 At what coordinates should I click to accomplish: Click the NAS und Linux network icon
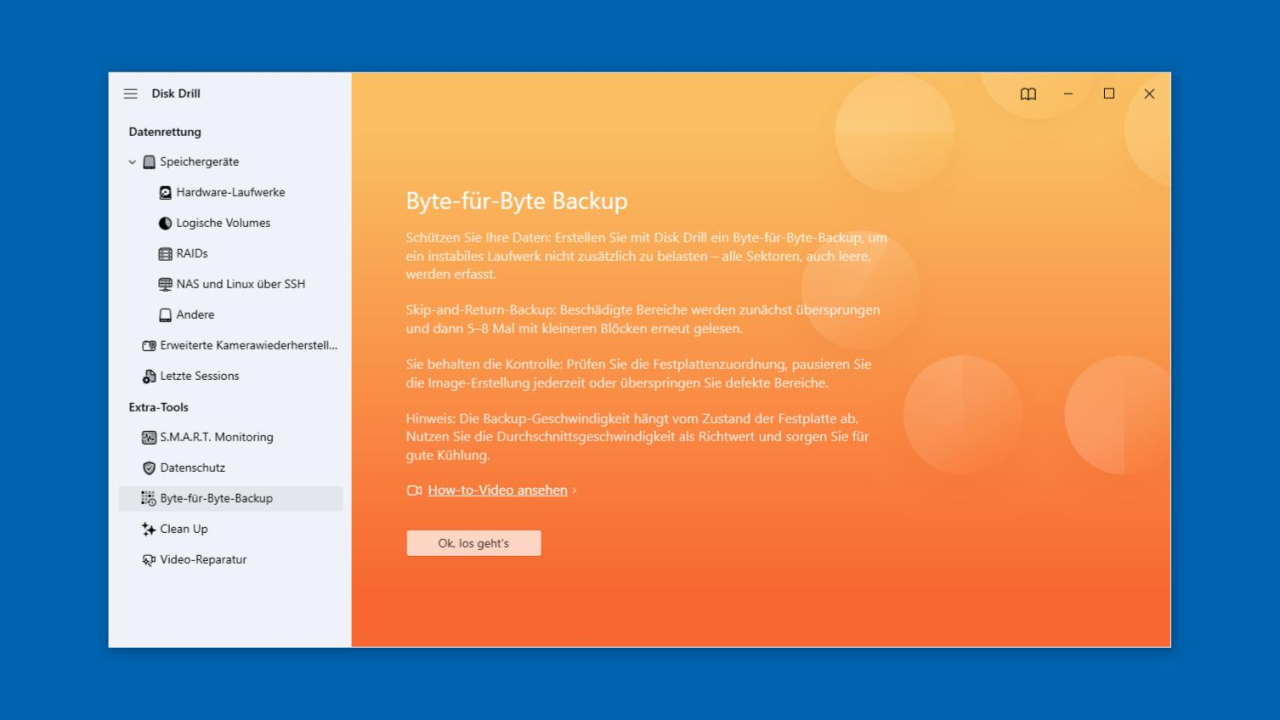[166, 284]
